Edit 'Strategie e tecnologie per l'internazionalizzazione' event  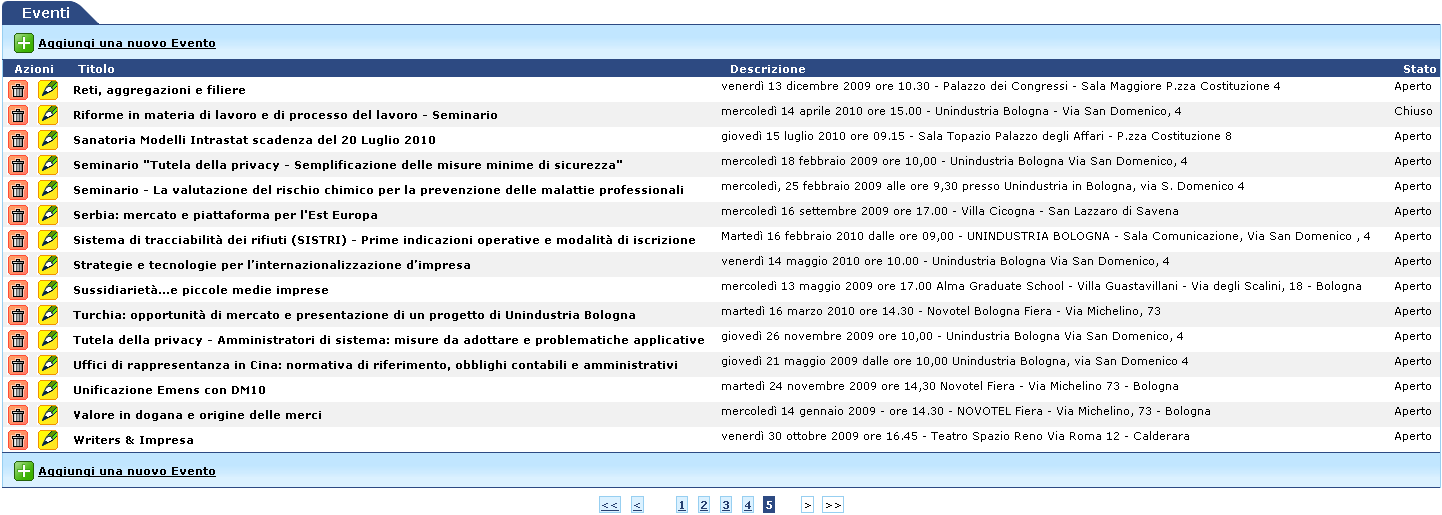point(48,265)
